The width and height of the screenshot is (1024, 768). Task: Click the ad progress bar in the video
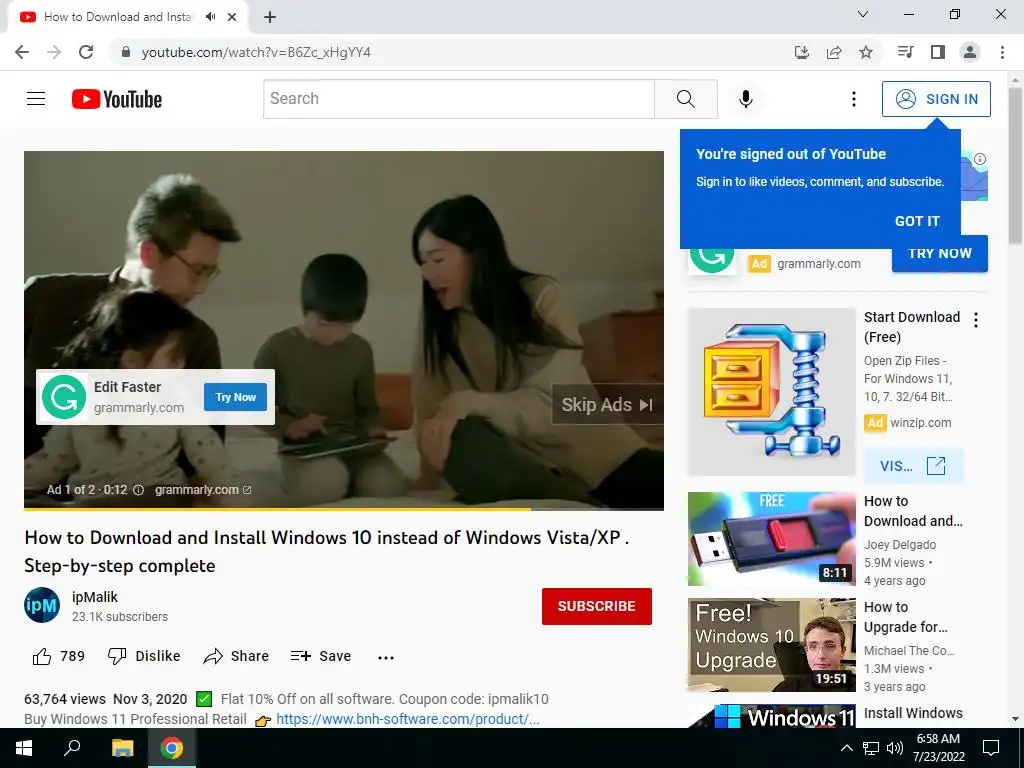point(344,509)
